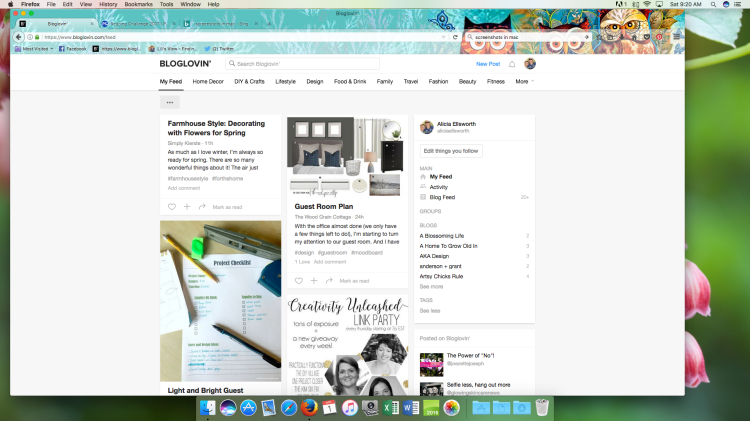
Task: Open The Power of "No"! post
Action: (x=470, y=355)
